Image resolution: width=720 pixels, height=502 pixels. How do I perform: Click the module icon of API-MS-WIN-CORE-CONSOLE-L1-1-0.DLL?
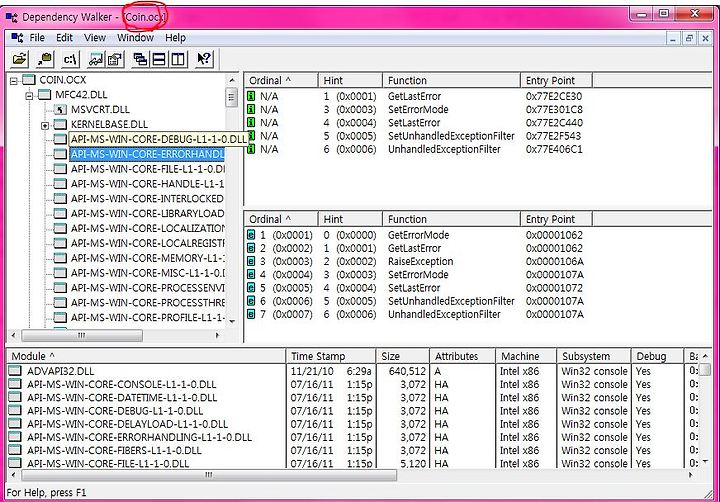15,384
